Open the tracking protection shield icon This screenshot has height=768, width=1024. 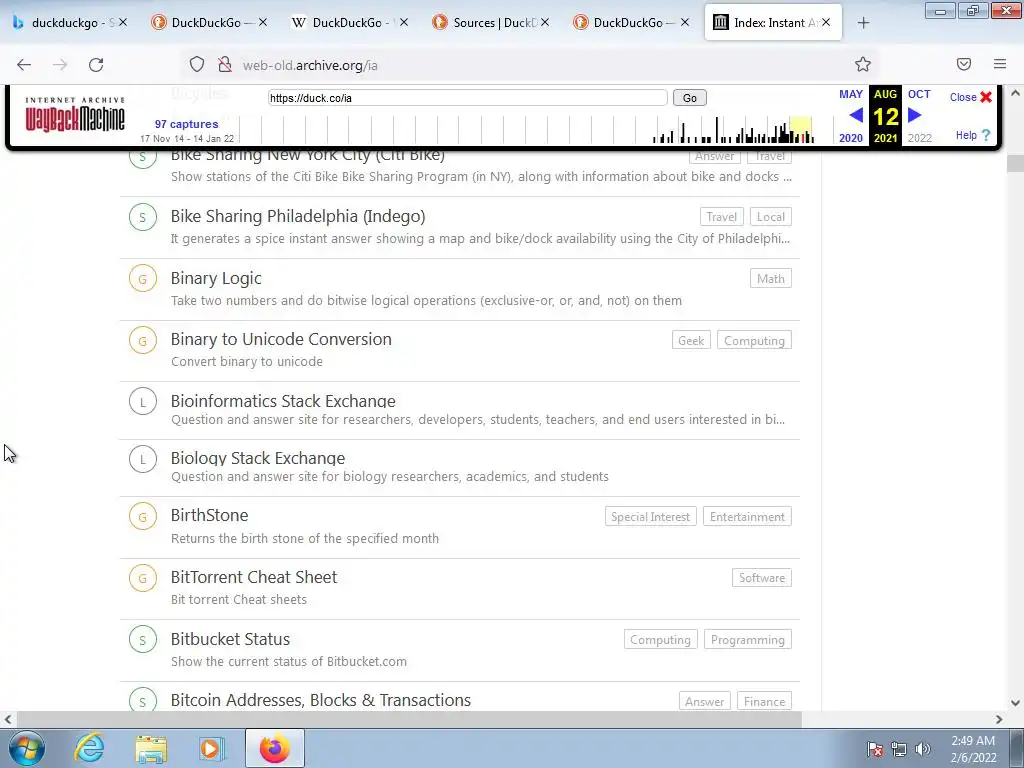pyautogui.click(x=197, y=64)
